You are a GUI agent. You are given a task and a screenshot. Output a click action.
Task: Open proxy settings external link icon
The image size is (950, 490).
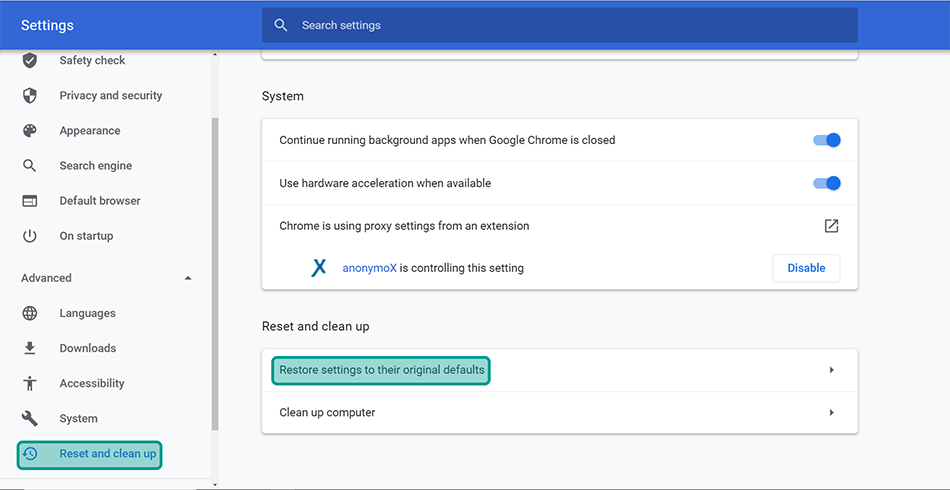coord(831,226)
